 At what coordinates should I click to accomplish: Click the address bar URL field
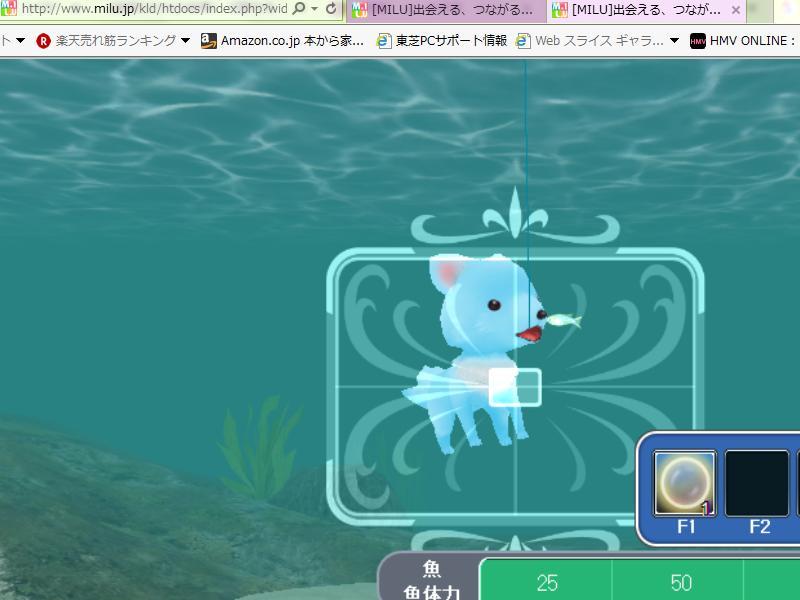154,9
